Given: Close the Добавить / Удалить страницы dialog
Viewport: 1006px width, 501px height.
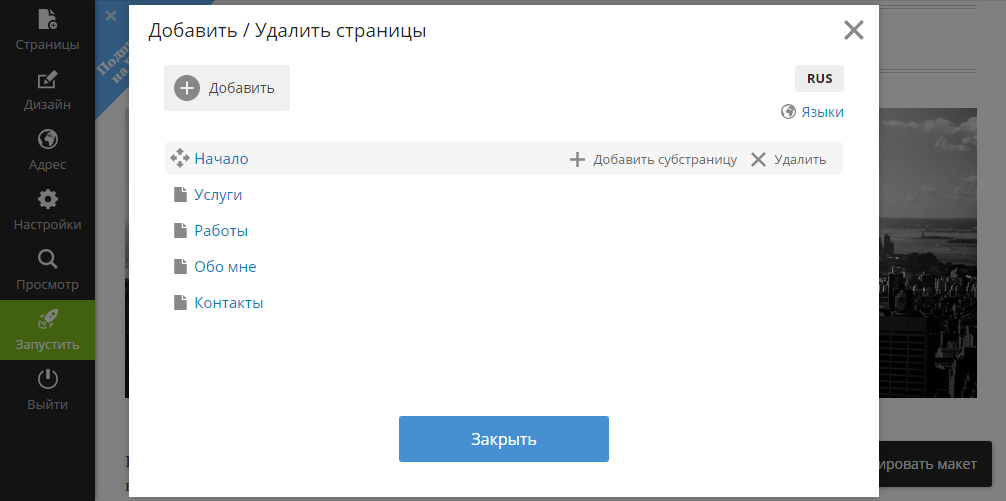Looking at the screenshot, I should pos(853,30).
